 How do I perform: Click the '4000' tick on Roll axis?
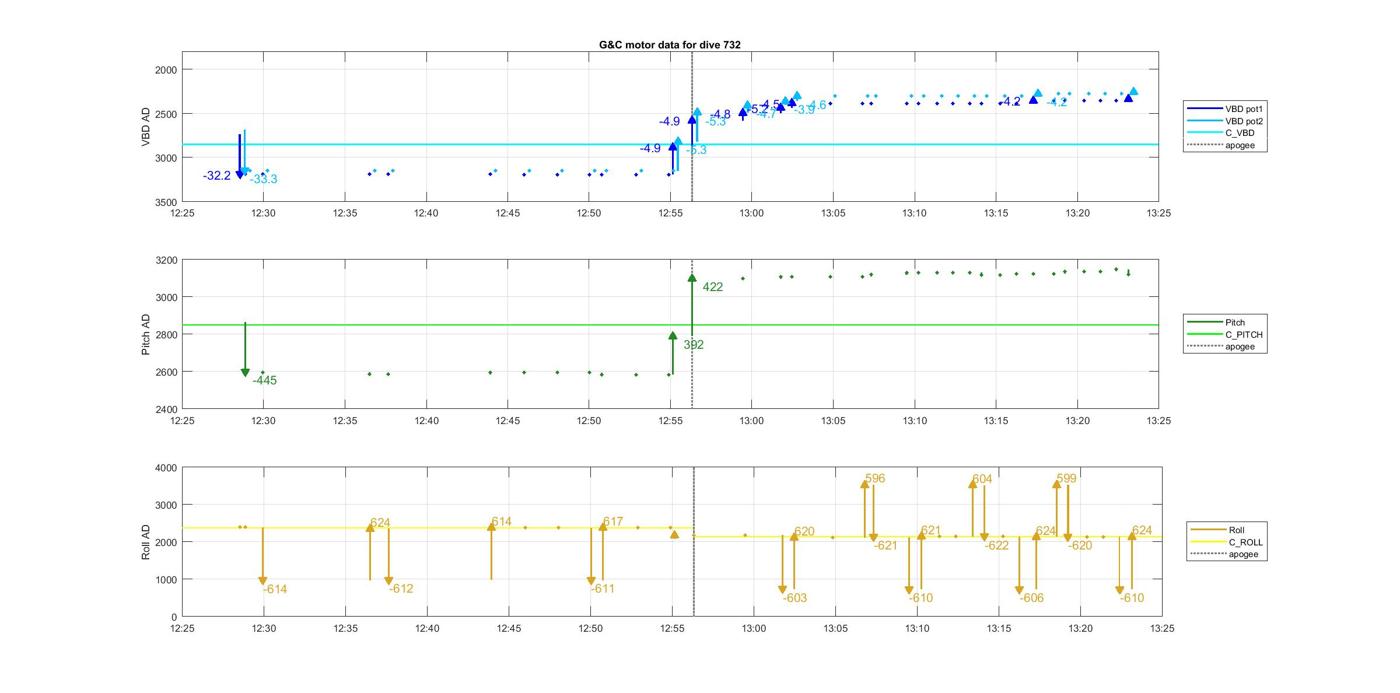[166, 468]
